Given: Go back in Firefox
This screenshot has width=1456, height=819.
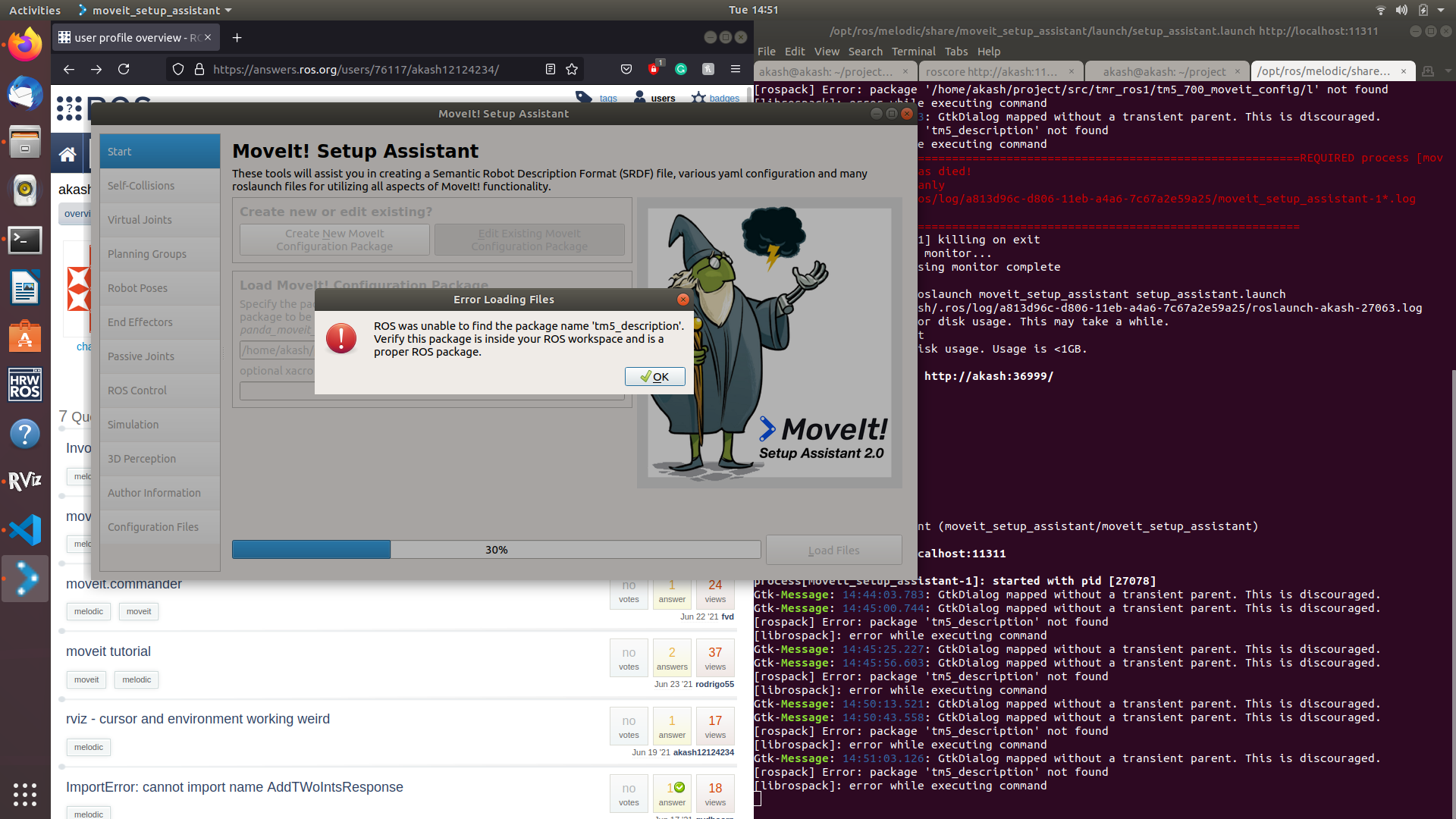Looking at the screenshot, I should point(69,69).
